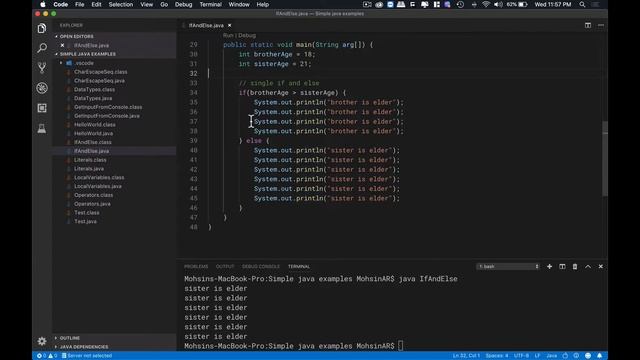Open the Wi-Fi menu in menu bar
The image size is (640, 360).
486,4
